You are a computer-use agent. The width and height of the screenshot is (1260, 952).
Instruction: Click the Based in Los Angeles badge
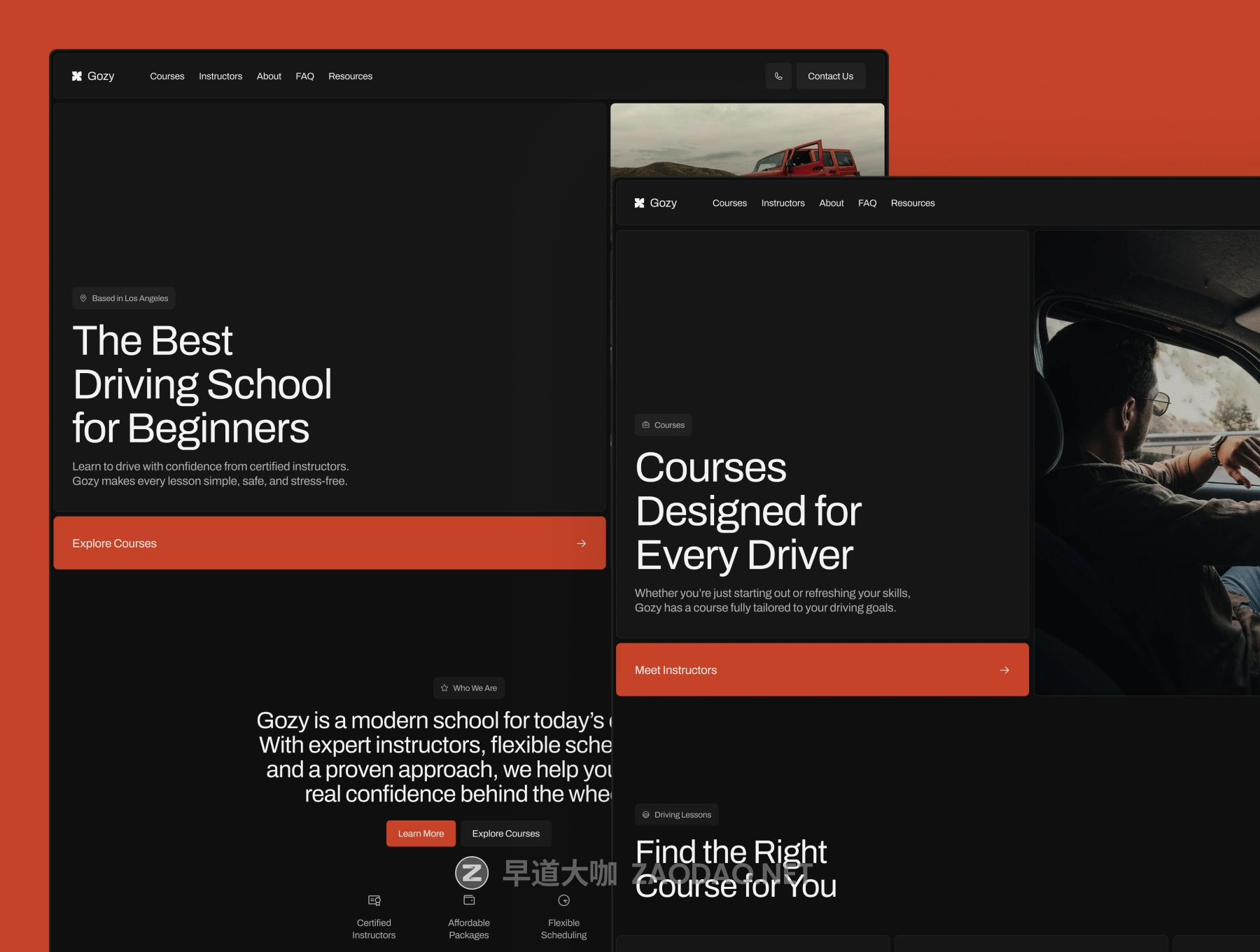(124, 298)
